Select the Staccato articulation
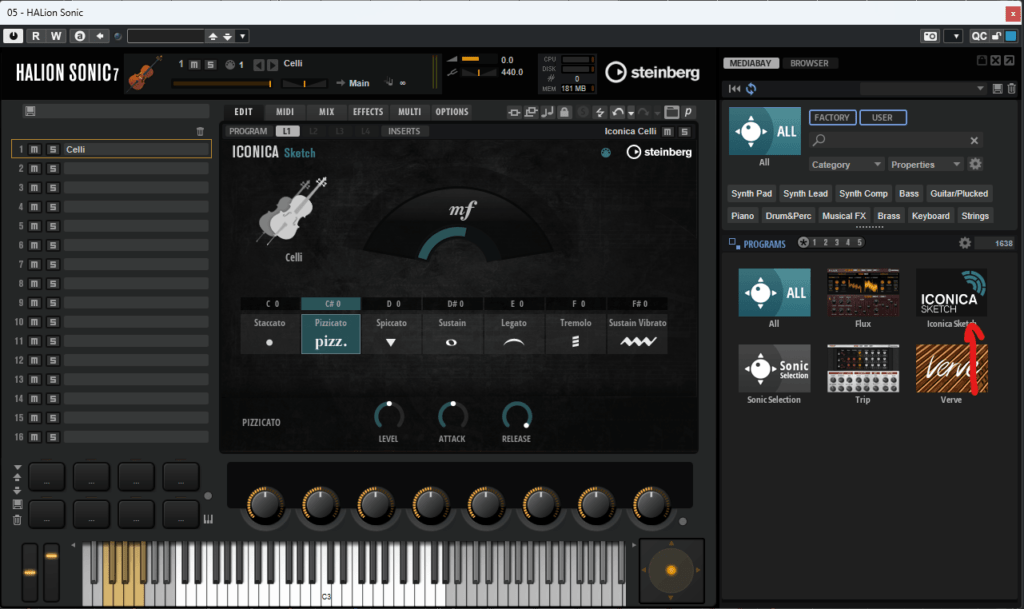This screenshot has height=609, width=1024. coord(269,333)
